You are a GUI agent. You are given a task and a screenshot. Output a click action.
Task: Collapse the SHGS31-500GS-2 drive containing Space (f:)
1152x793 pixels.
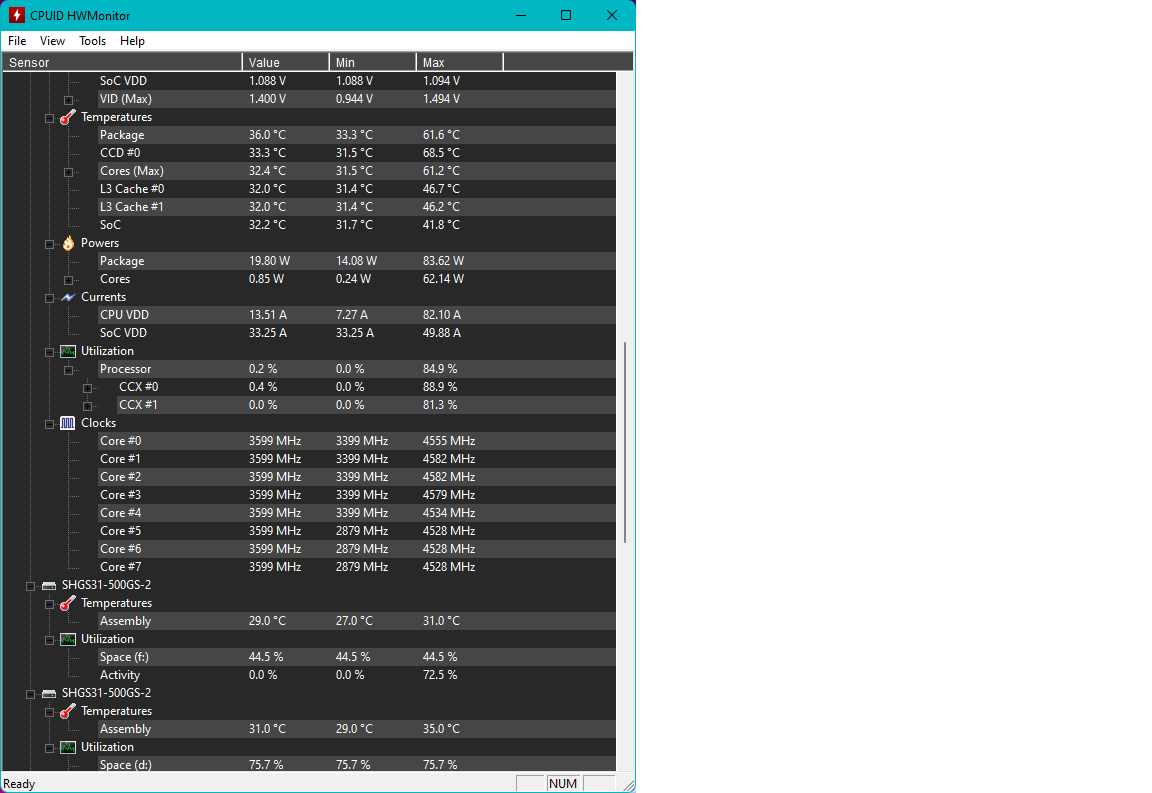click(30, 586)
